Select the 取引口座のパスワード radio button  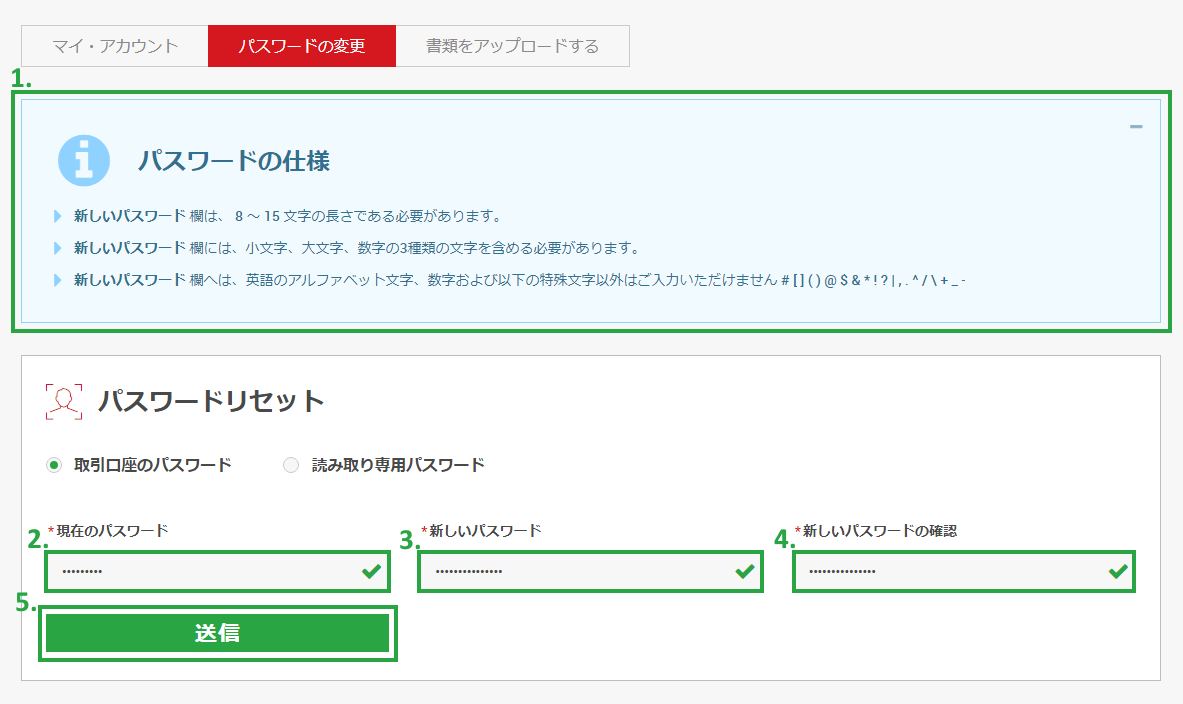(54, 465)
